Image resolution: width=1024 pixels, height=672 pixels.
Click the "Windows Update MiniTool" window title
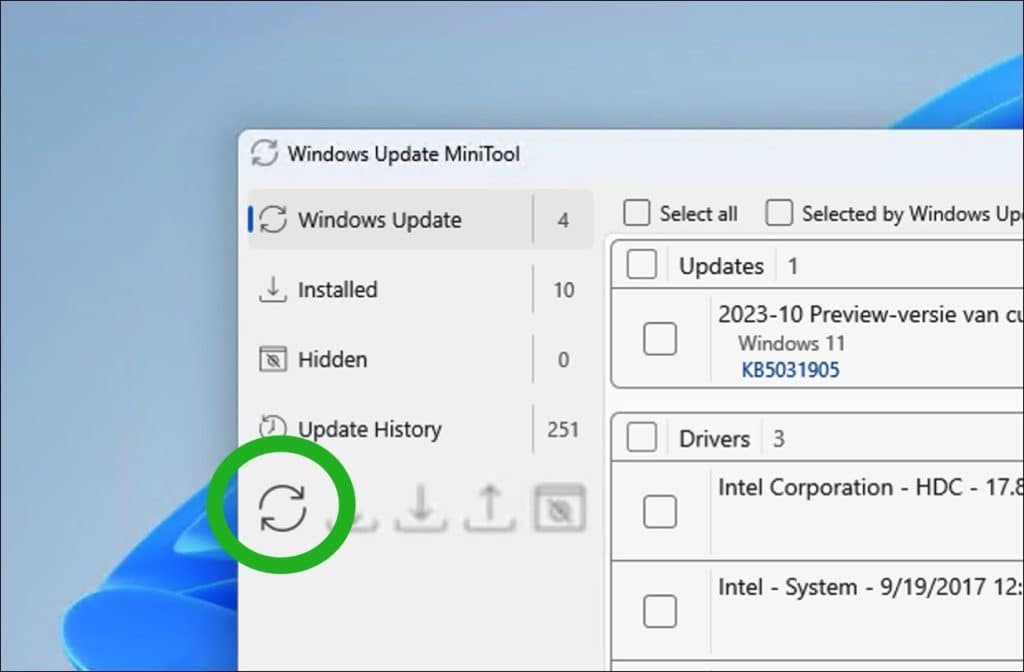[x=404, y=154]
